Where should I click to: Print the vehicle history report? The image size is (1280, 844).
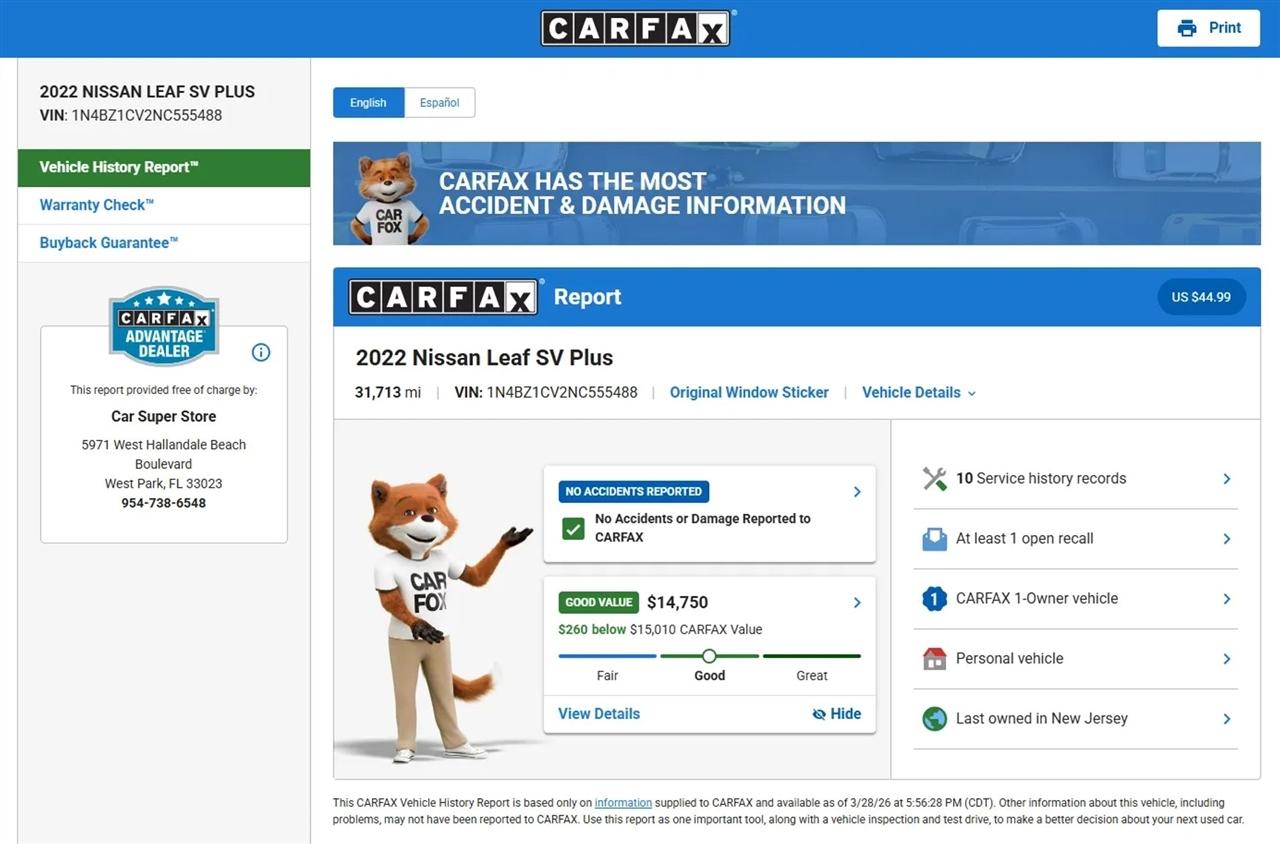pos(1208,28)
